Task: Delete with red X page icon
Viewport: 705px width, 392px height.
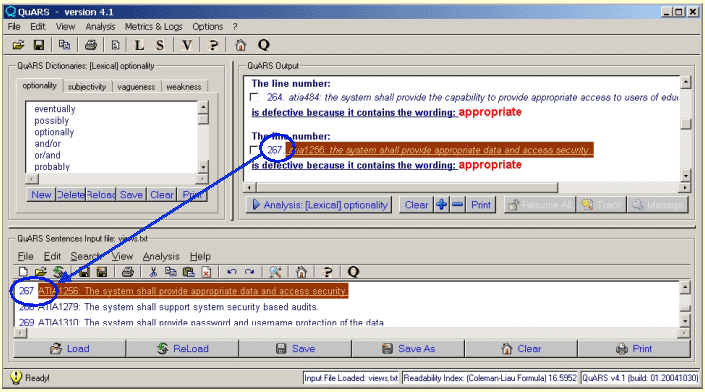Action: [x=206, y=272]
